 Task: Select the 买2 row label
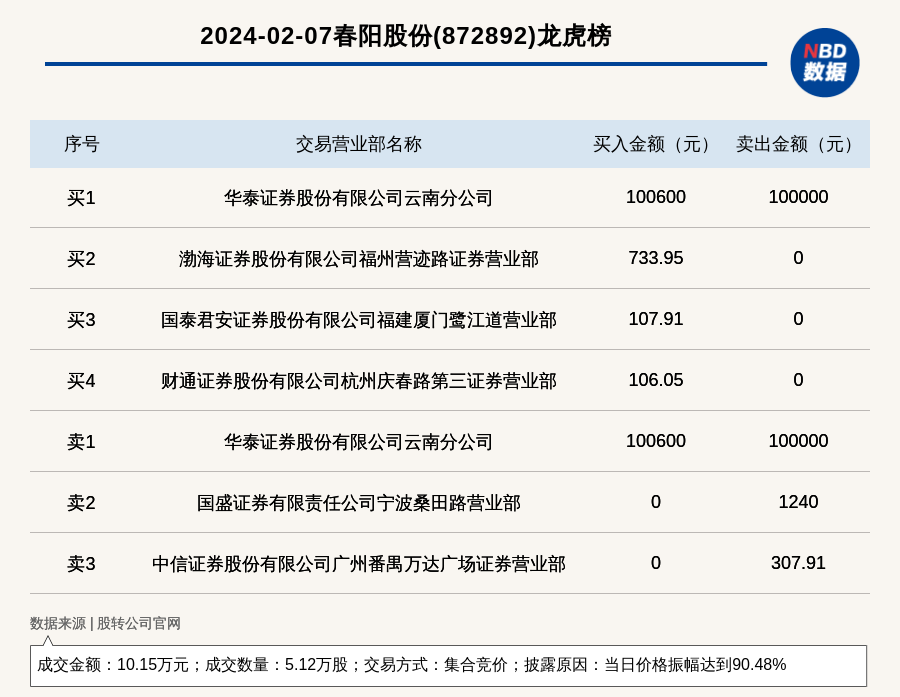pyautogui.click(x=81, y=259)
